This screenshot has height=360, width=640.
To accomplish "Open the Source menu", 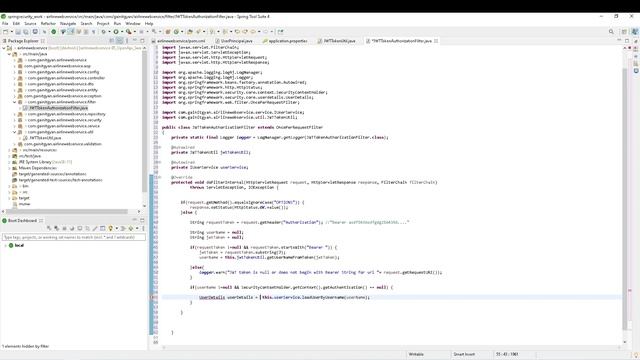I will pos(30,24).
